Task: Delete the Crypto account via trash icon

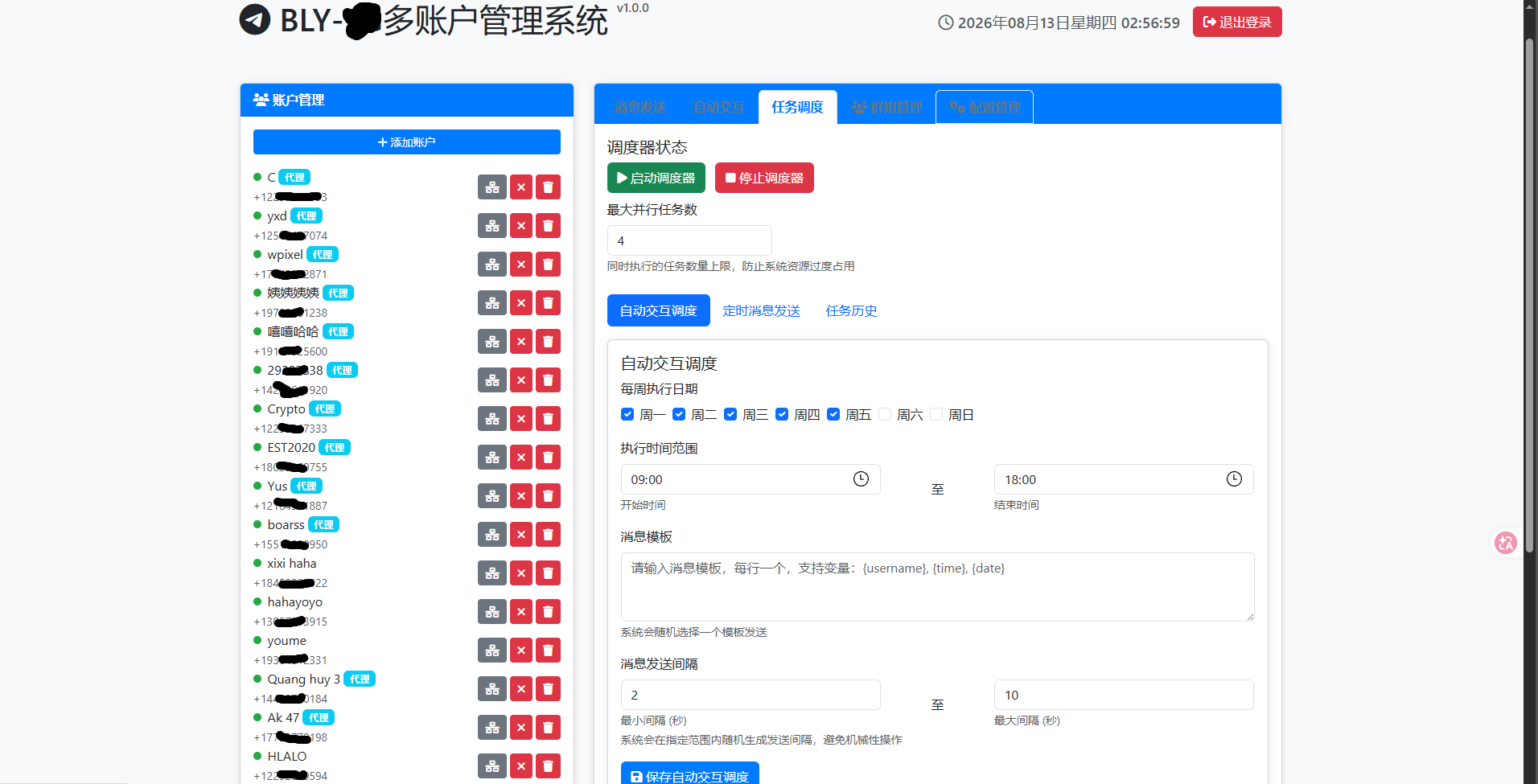Action: [x=548, y=419]
